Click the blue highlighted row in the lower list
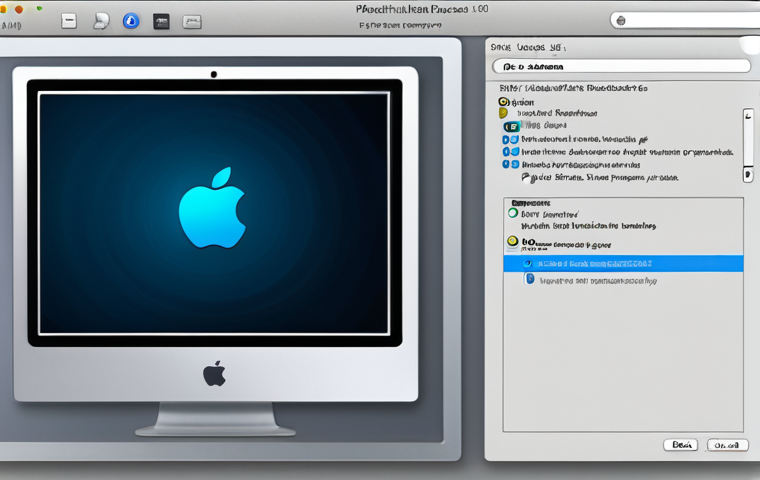This screenshot has width=760, height=480. pos(623,263)
